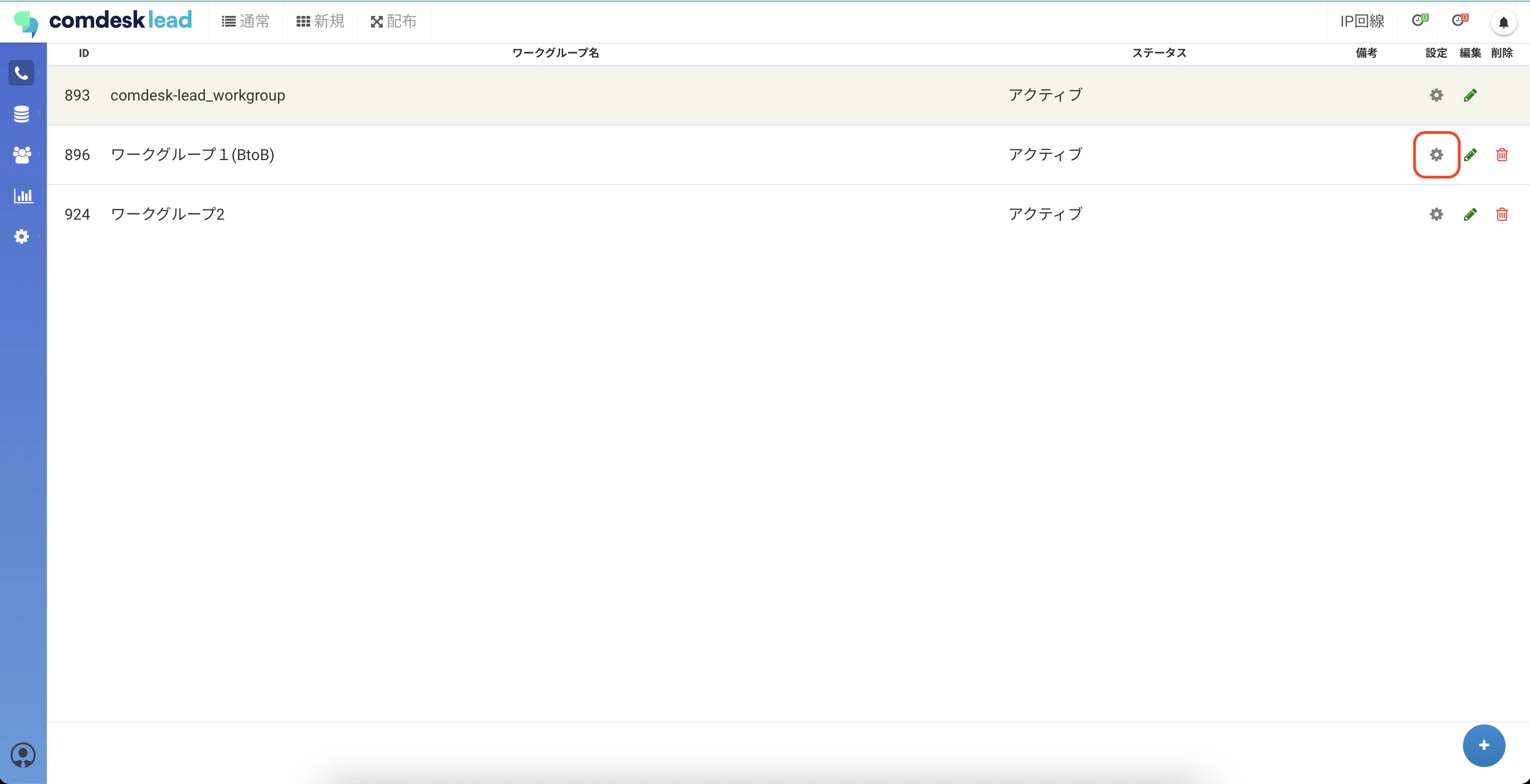The height and width of the screenshot is (784, 1530).
Task: Delete ワークグループ１(BtoB) with trash icon
Action: [x=1501, y=154]
